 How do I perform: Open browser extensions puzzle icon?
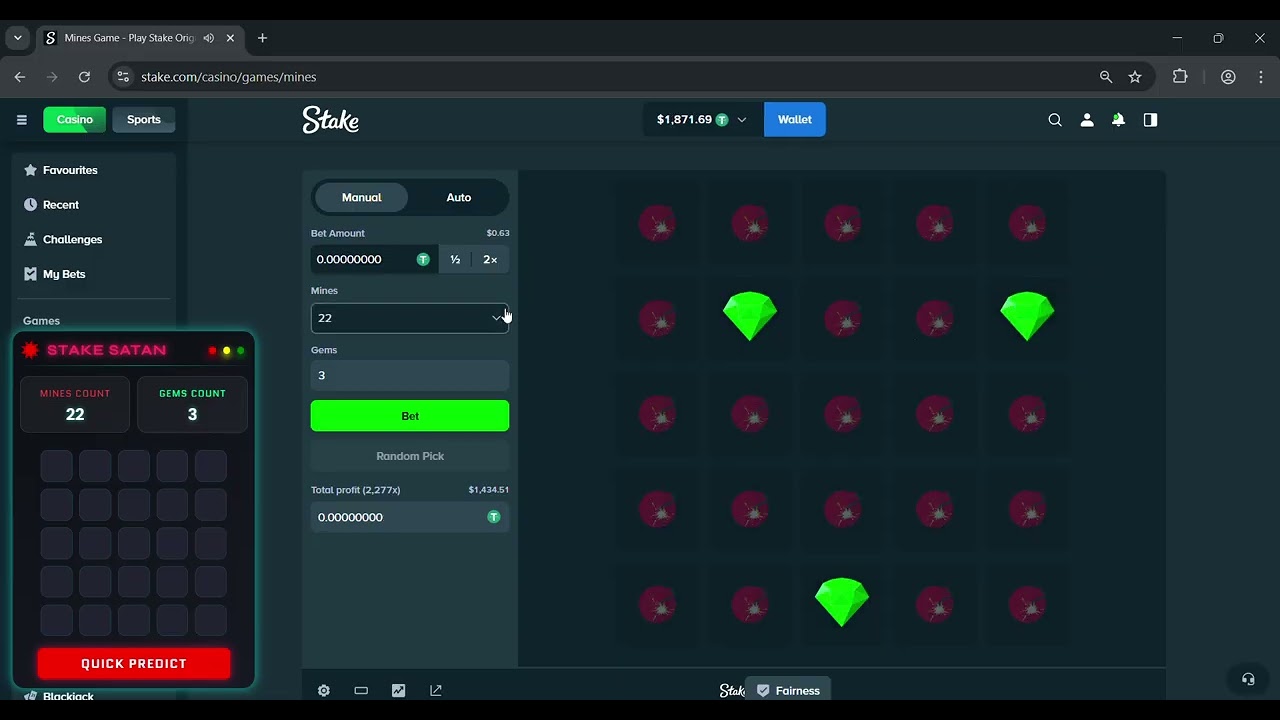[1180, 77]
